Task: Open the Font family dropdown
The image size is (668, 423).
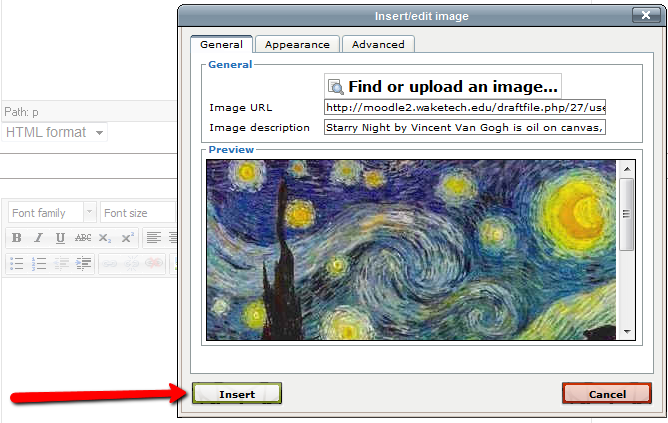Action: (x=52, y=212)
